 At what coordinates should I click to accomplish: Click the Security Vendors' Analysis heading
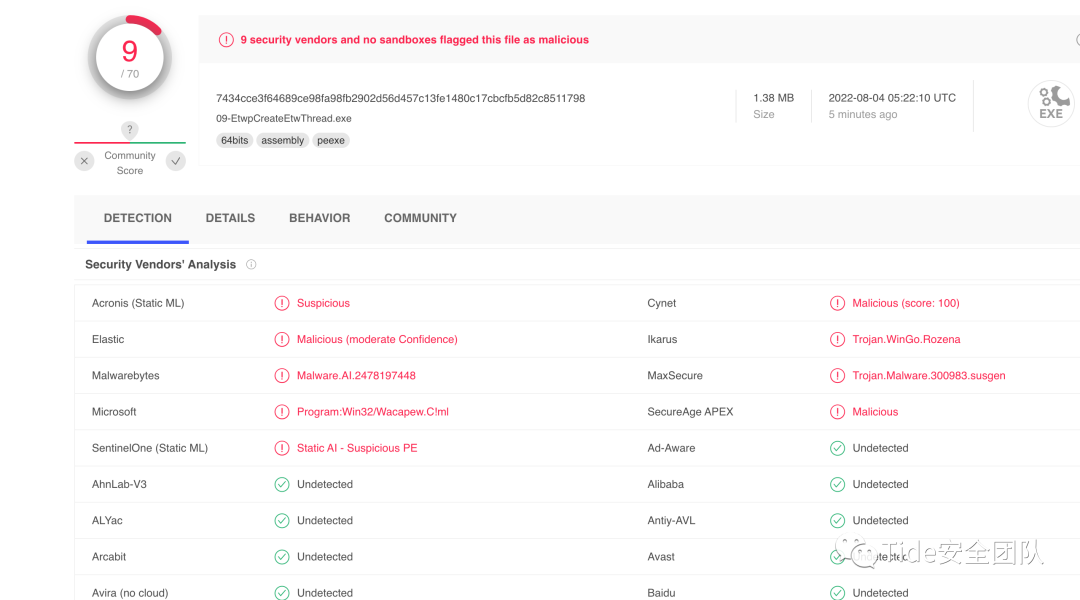point(160,265)
